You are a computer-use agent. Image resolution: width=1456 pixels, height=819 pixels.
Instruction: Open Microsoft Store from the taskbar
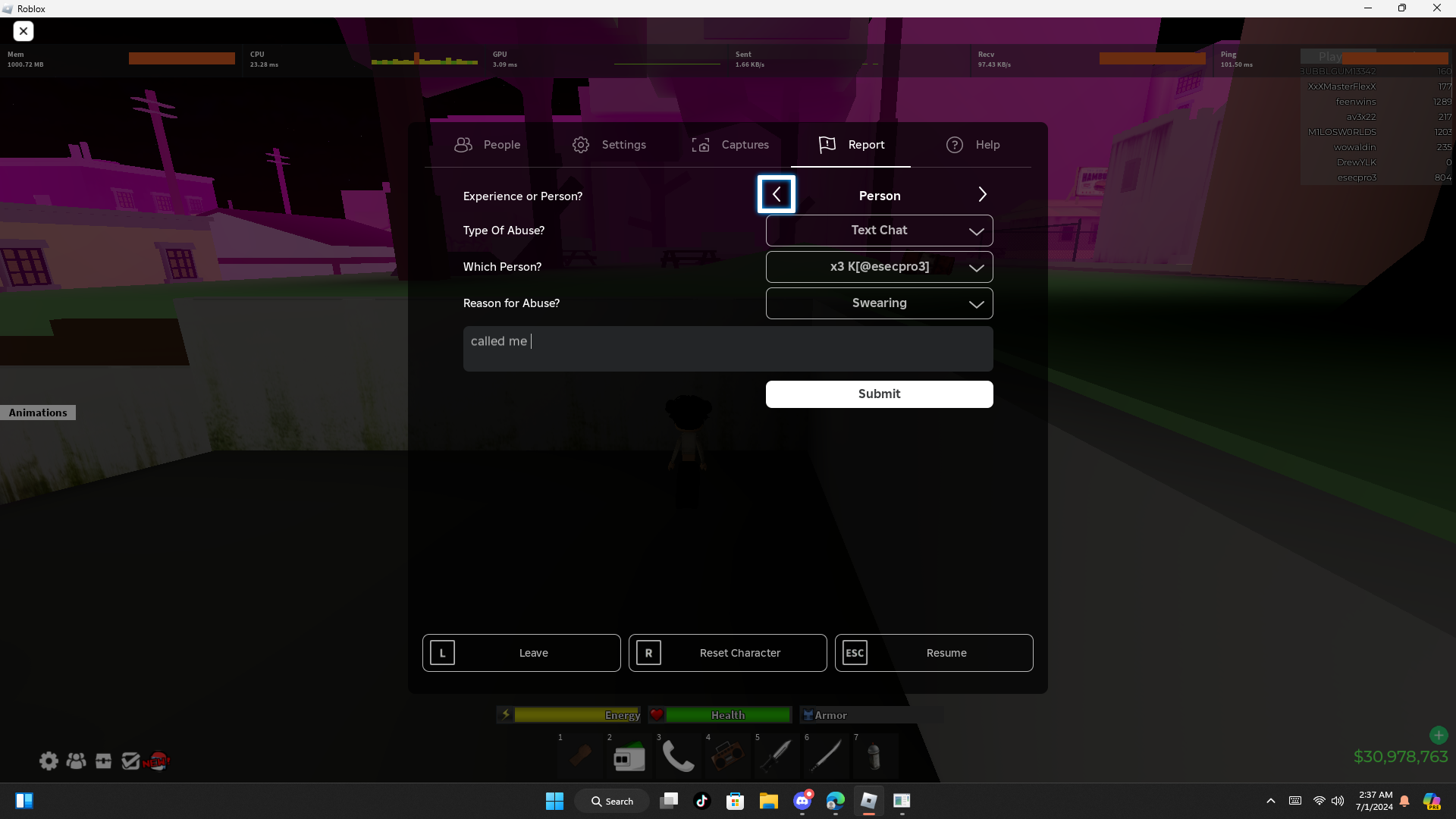[736, 801]
